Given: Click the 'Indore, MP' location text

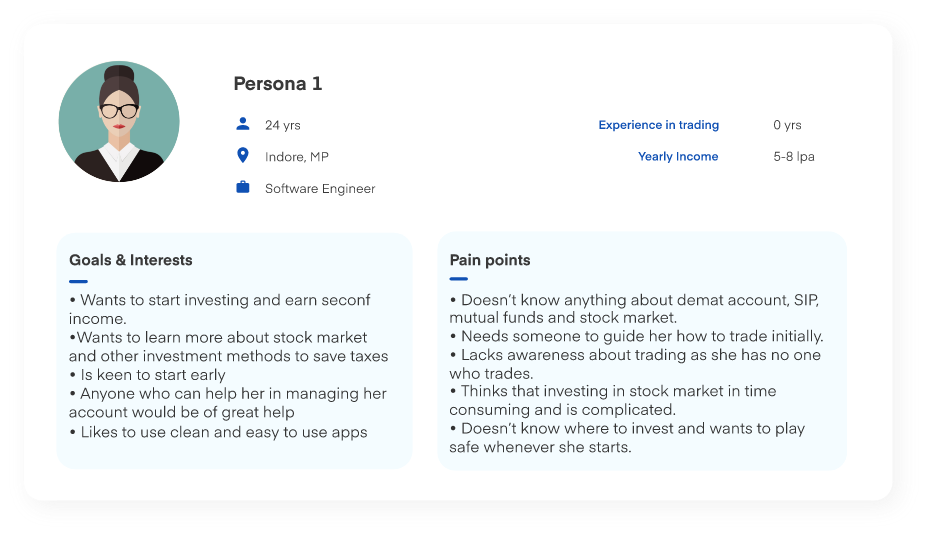Looking at the screenshot, I should point(296,157).
